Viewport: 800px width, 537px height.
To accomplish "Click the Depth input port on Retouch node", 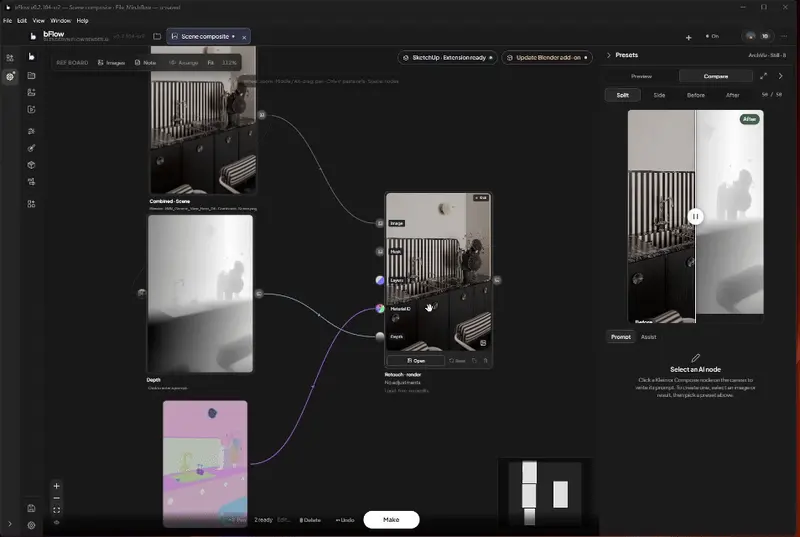I will (x=380, y=337).
